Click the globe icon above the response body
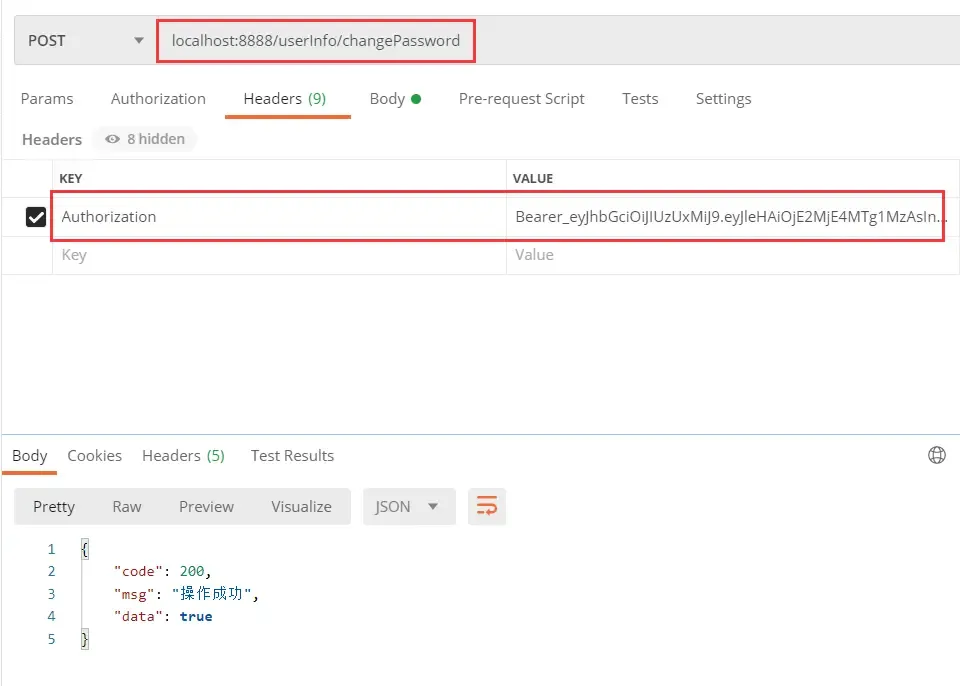This screenshot has height=686, width=960. [937, 454]
